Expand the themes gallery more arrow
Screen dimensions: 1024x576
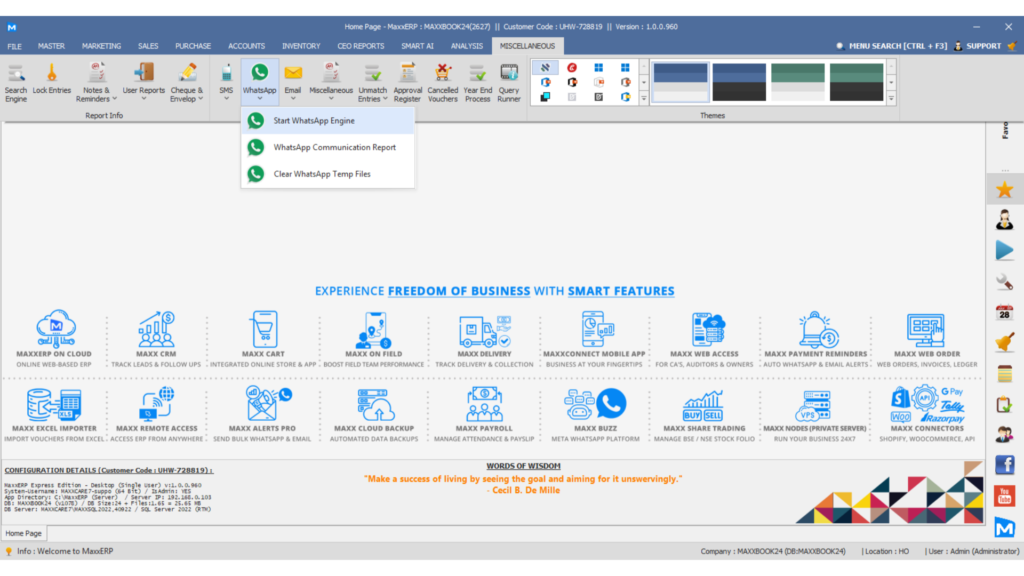pos(891,98)
